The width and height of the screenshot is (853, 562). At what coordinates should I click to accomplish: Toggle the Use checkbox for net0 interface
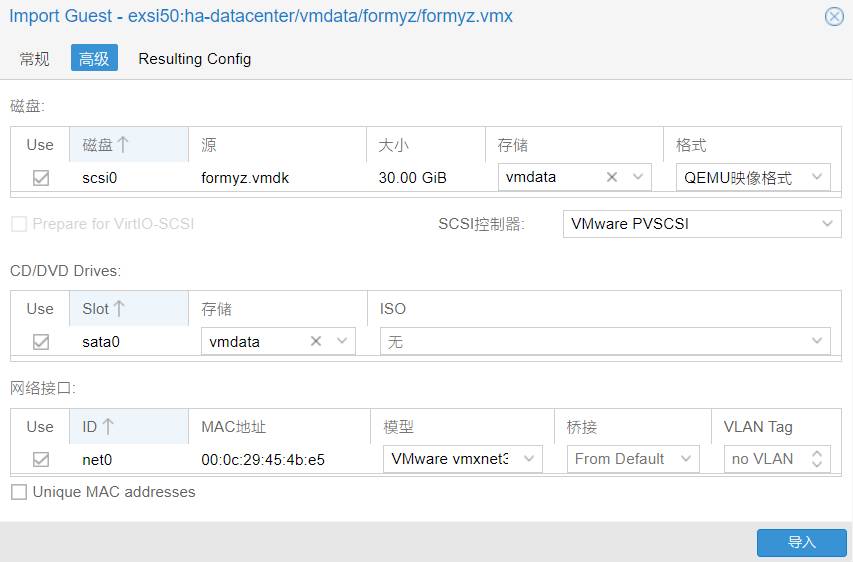pyautogui.click(x=41, y=459)
